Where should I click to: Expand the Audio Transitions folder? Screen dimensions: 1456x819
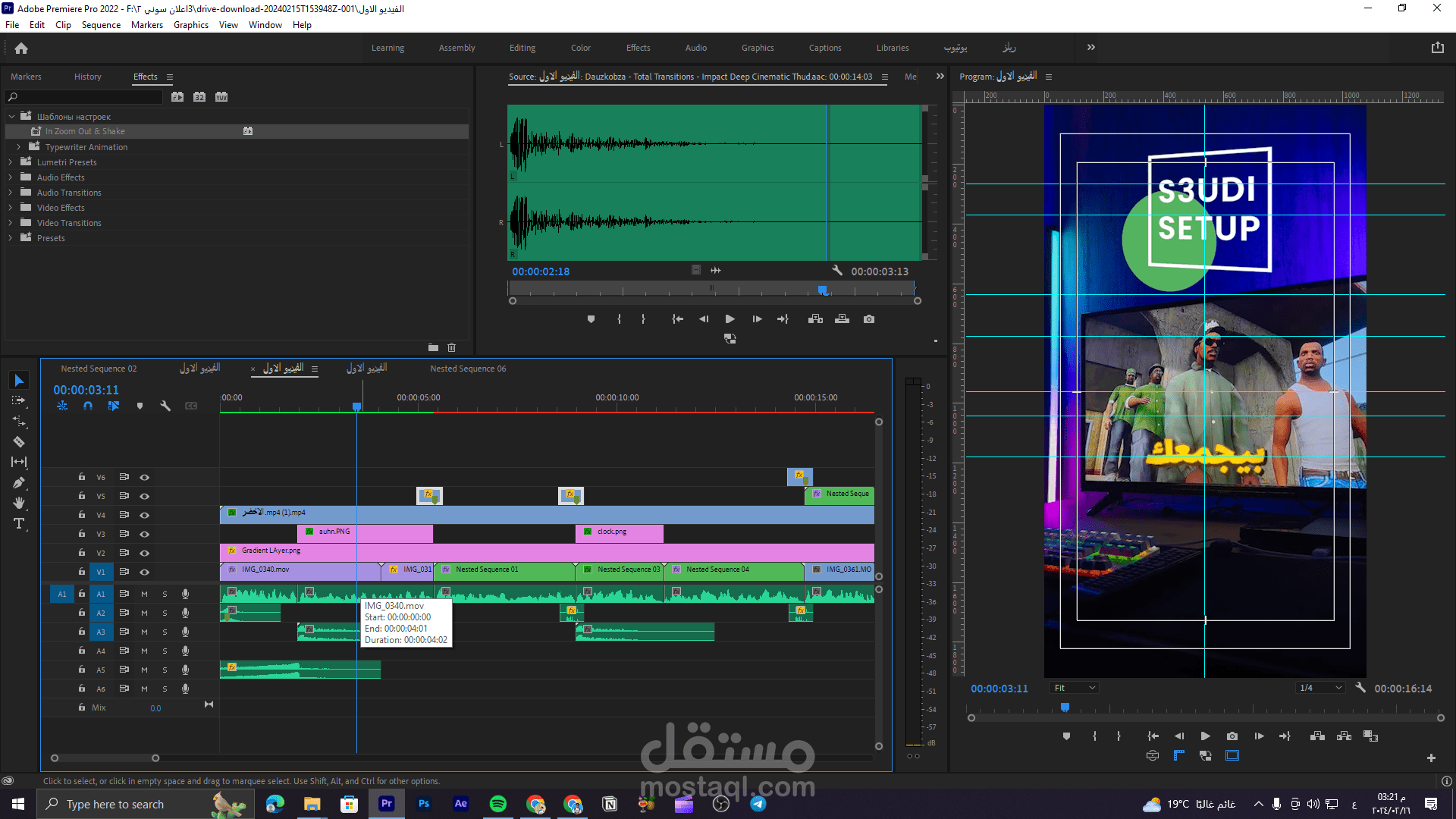click(x=11, y=193)
